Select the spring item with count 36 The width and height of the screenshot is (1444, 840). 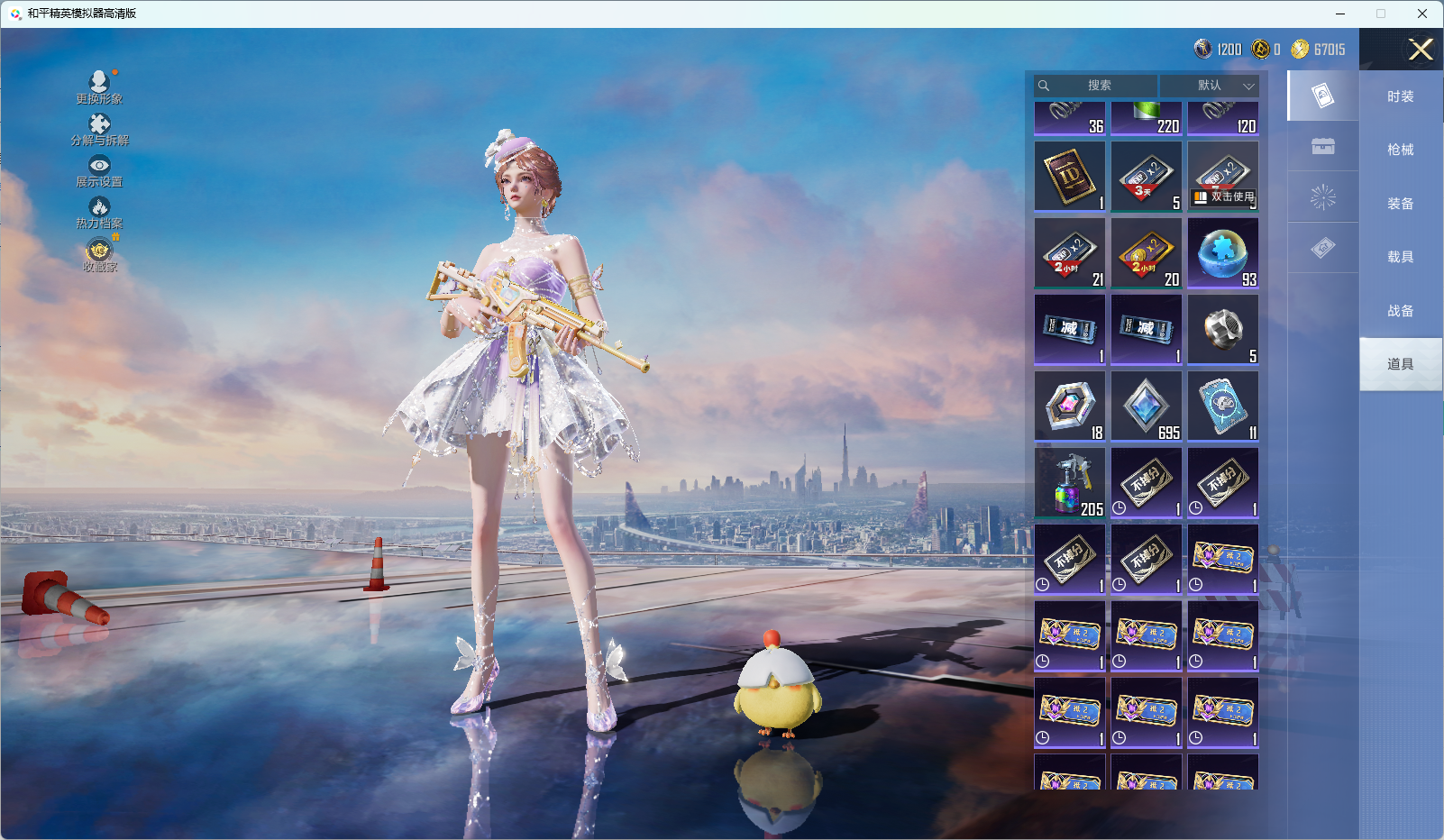1070,119
